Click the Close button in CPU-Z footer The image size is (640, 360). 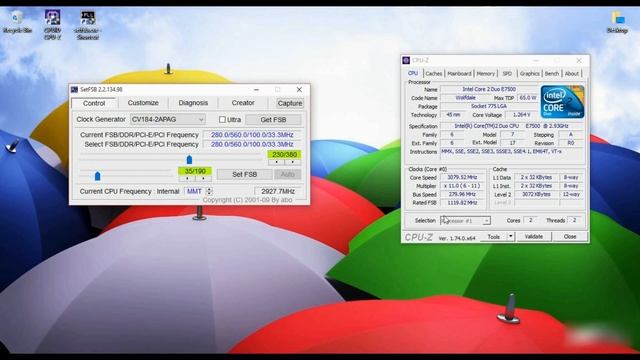click(x=570, y=237)
